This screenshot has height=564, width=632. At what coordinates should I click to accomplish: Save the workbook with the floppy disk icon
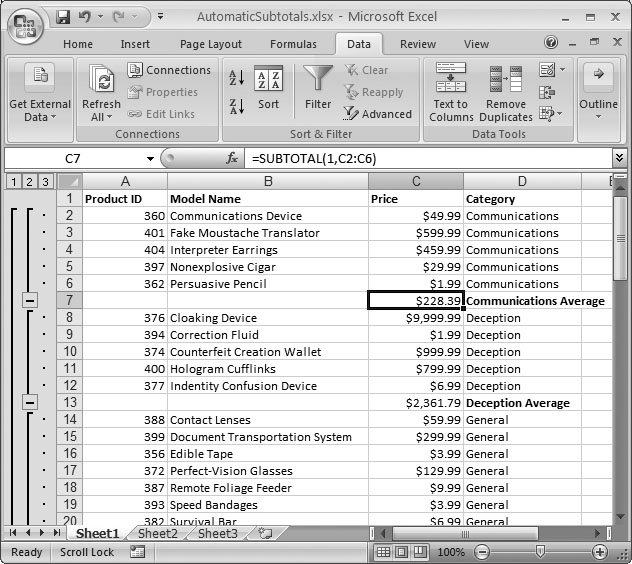coord(63,17)
